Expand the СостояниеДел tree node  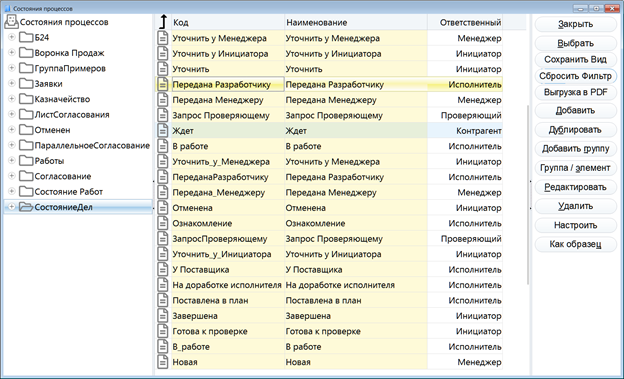click(12, 207)
